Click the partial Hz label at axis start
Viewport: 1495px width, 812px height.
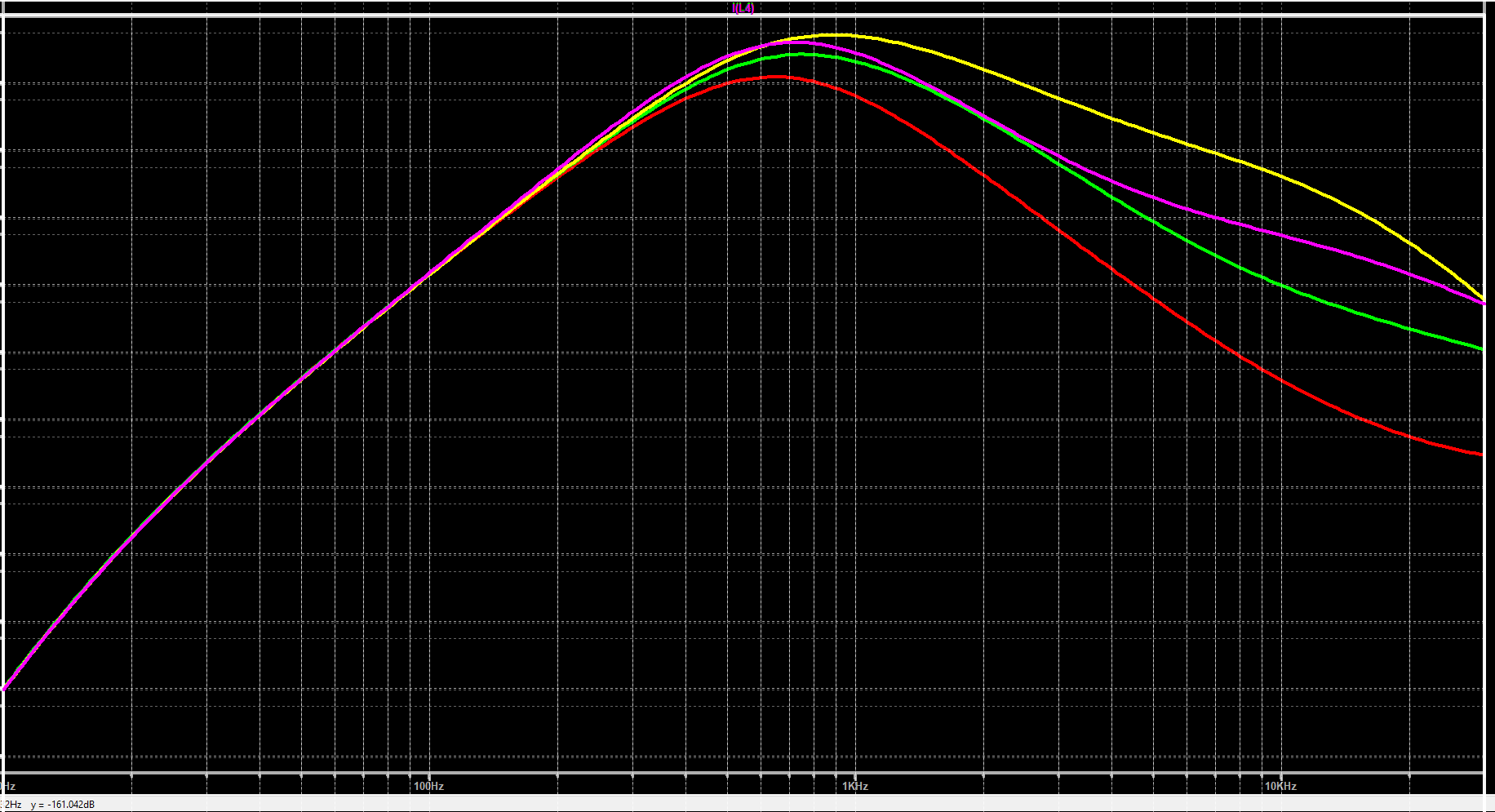9,787
